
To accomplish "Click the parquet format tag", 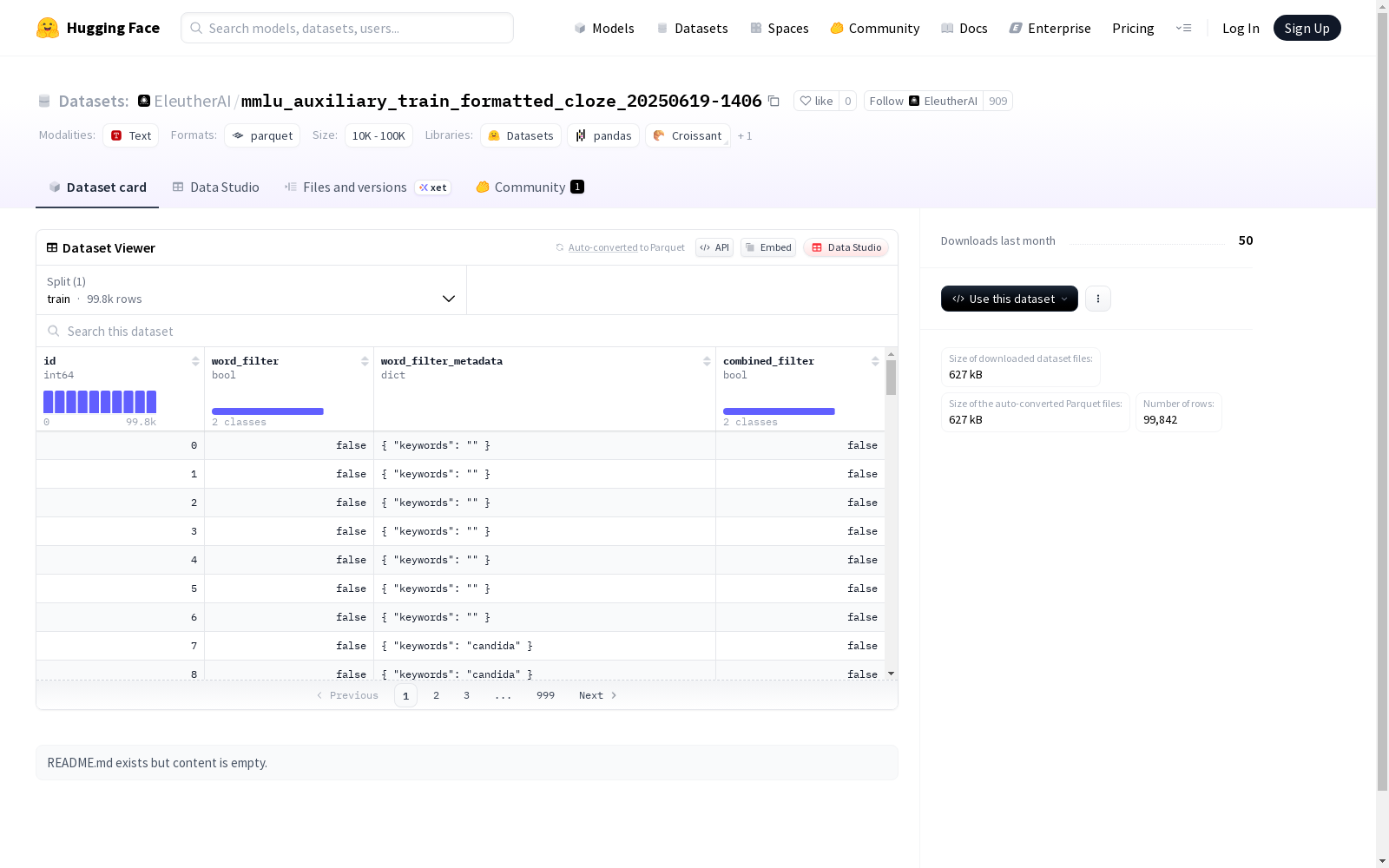I will [x=262, y=135].
